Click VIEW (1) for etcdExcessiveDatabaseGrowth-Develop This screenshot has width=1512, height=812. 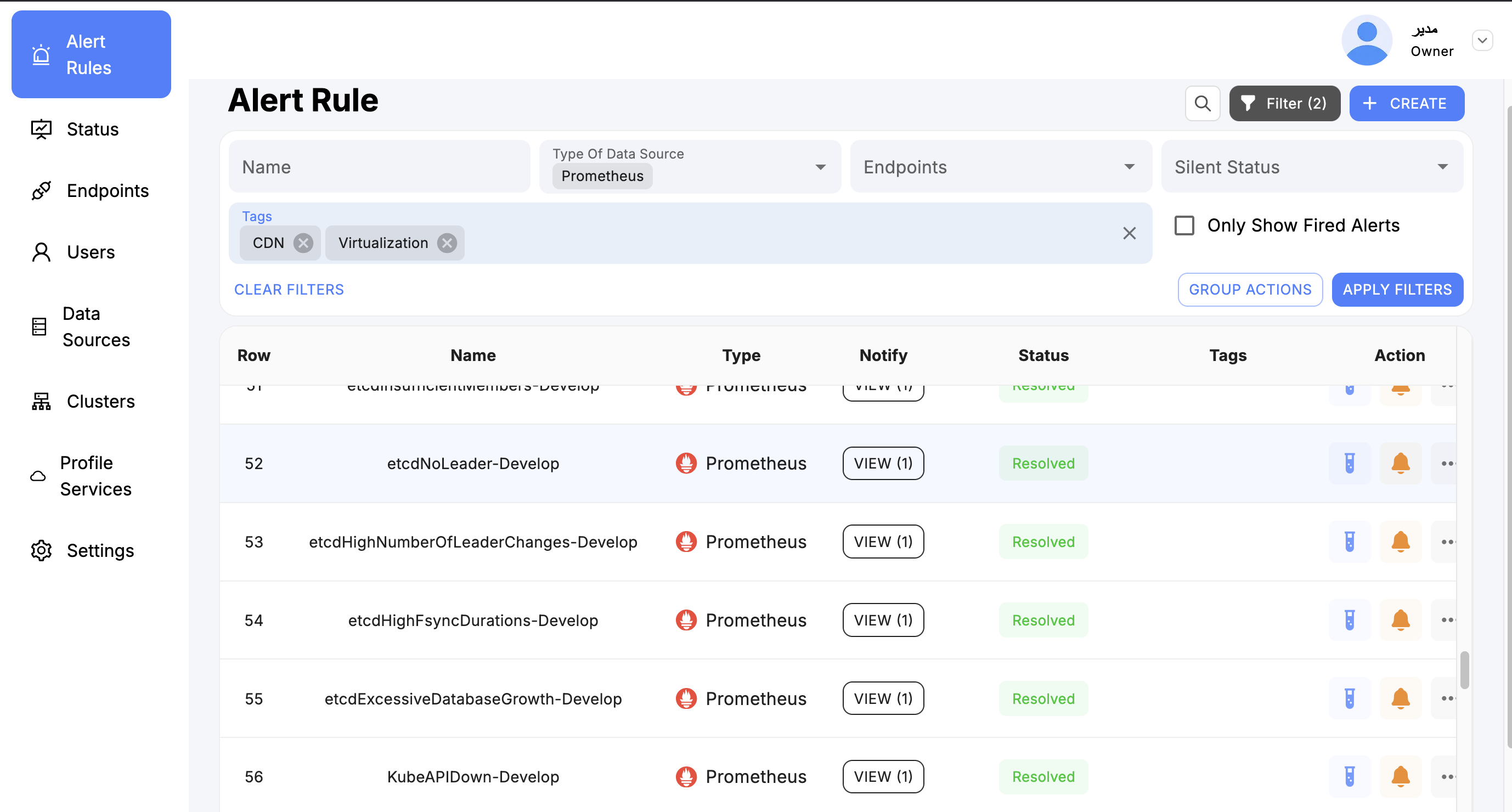click(x=883, y=698)
